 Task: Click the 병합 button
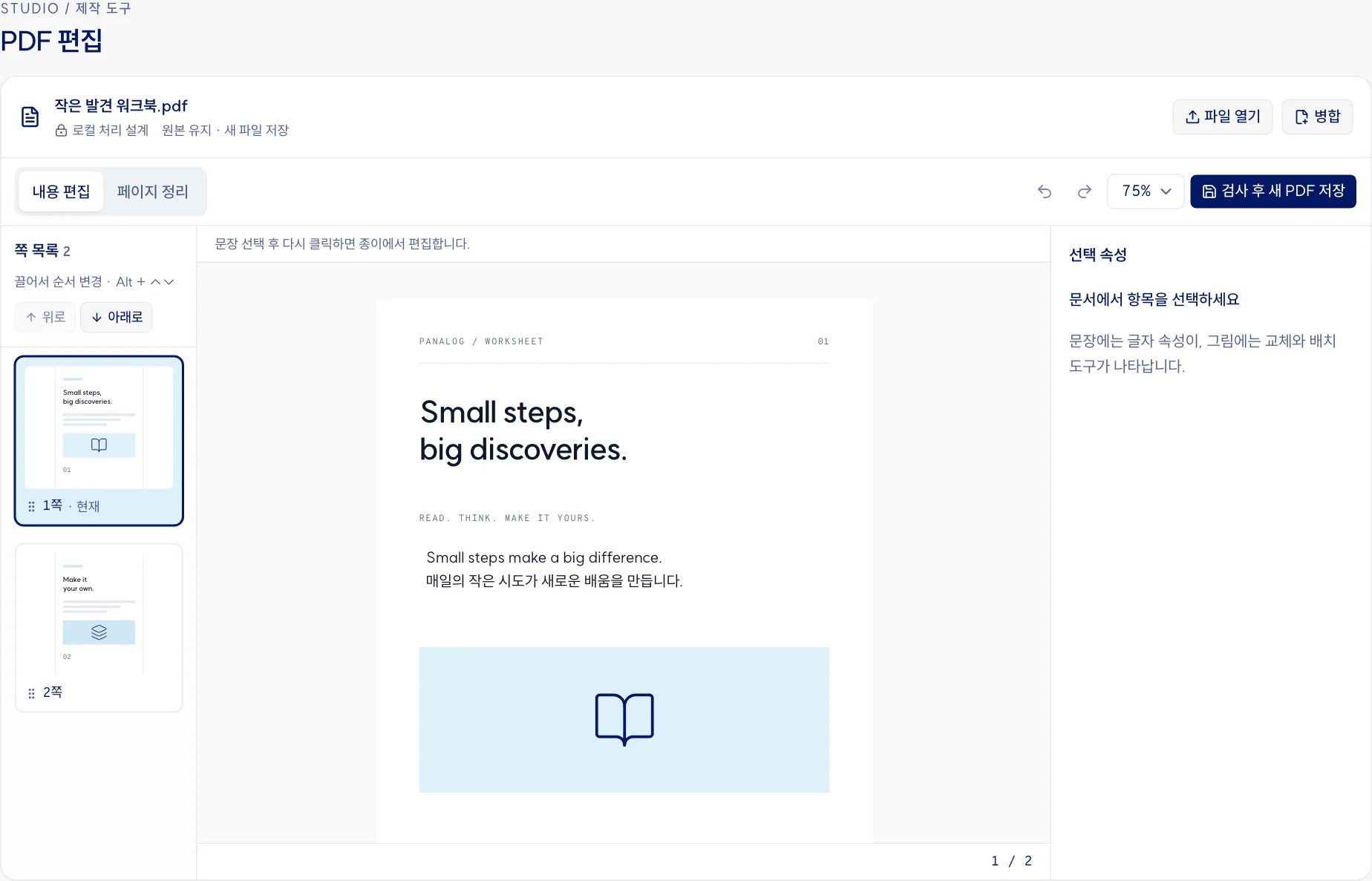tap(1318, 117)
